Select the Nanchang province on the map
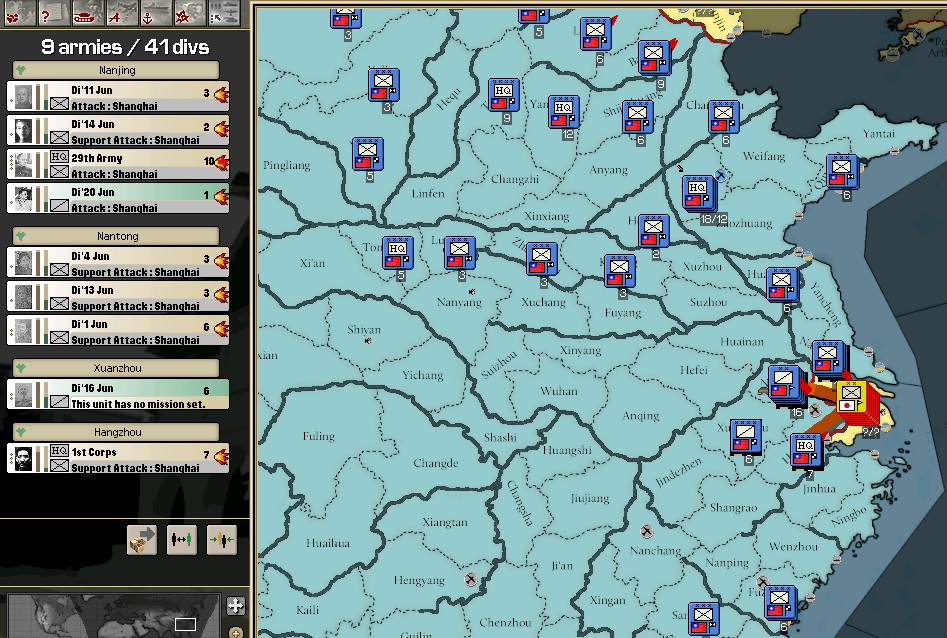The width and height of the screenshot is (947, 638). point(655,550)
